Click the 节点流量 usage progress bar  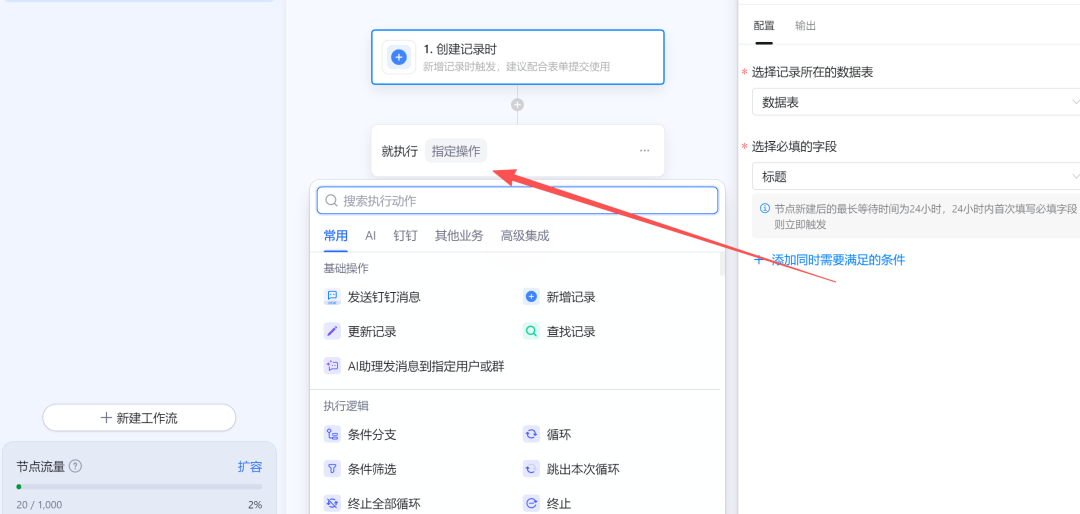click(x=139, y=486)
